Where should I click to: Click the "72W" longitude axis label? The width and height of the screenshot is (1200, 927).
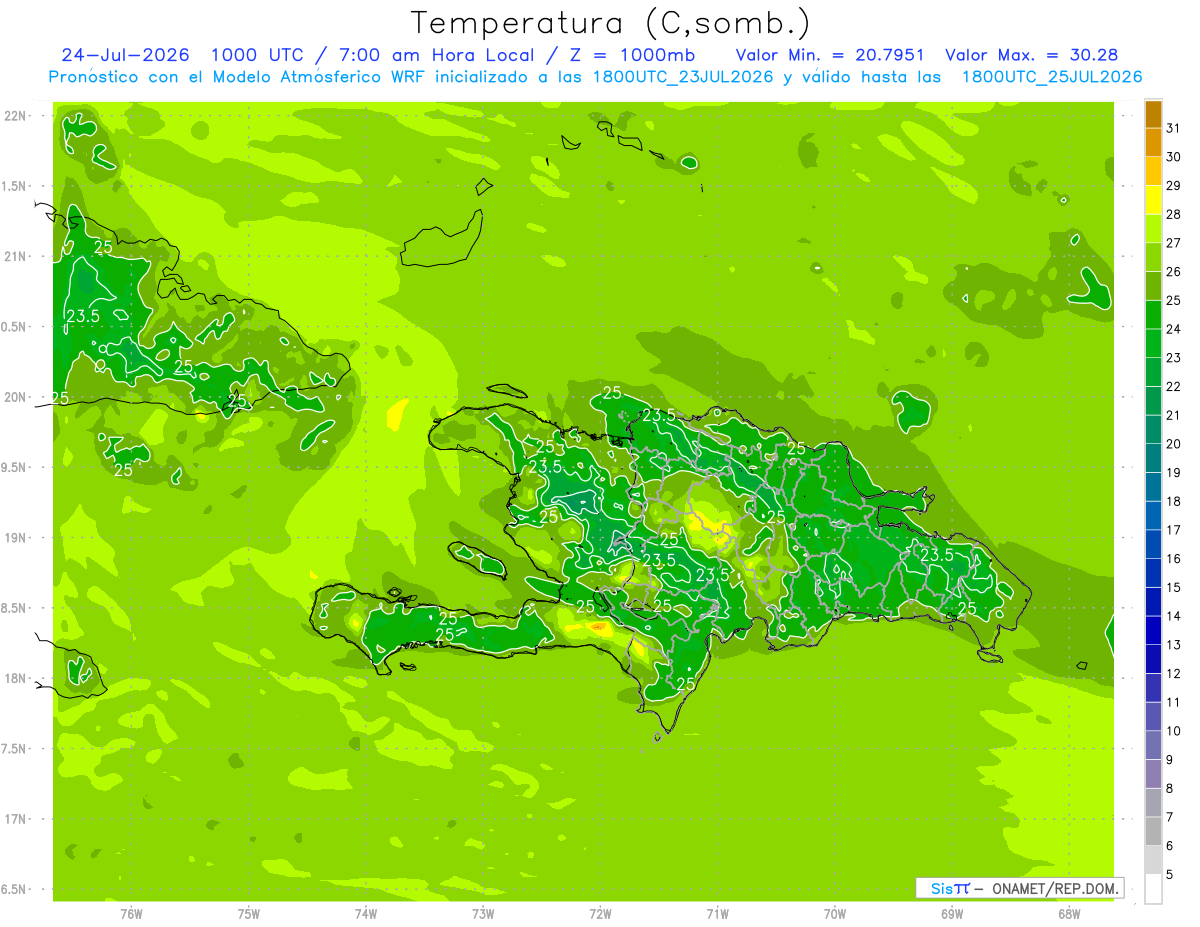point(600,914)
